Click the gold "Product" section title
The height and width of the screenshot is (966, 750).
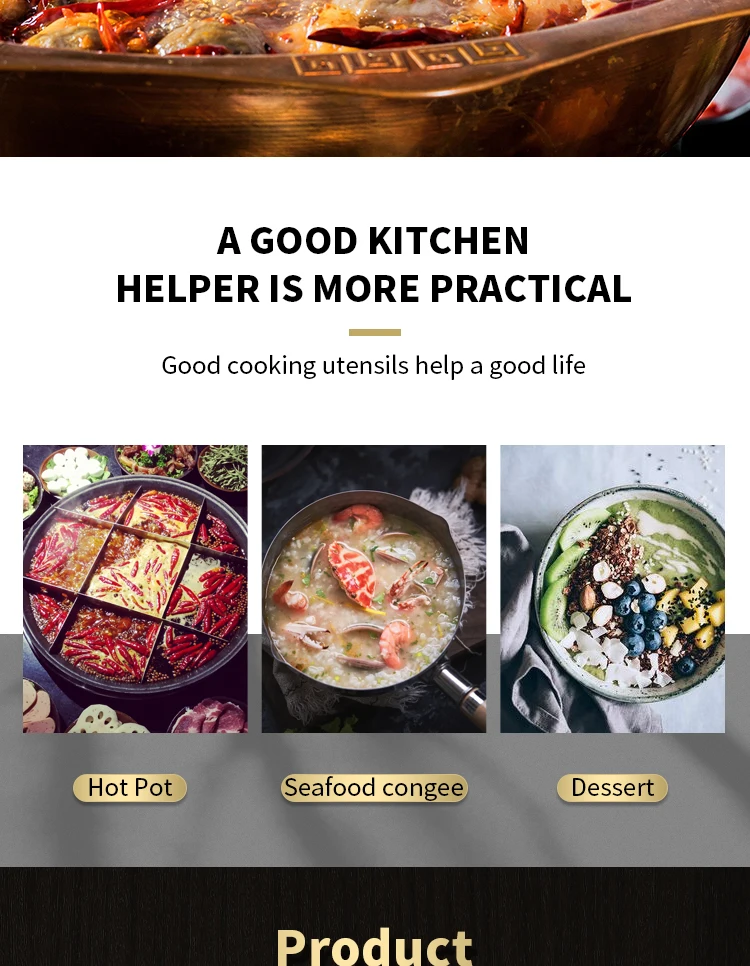pyautogui.click(x=375, y=946)
